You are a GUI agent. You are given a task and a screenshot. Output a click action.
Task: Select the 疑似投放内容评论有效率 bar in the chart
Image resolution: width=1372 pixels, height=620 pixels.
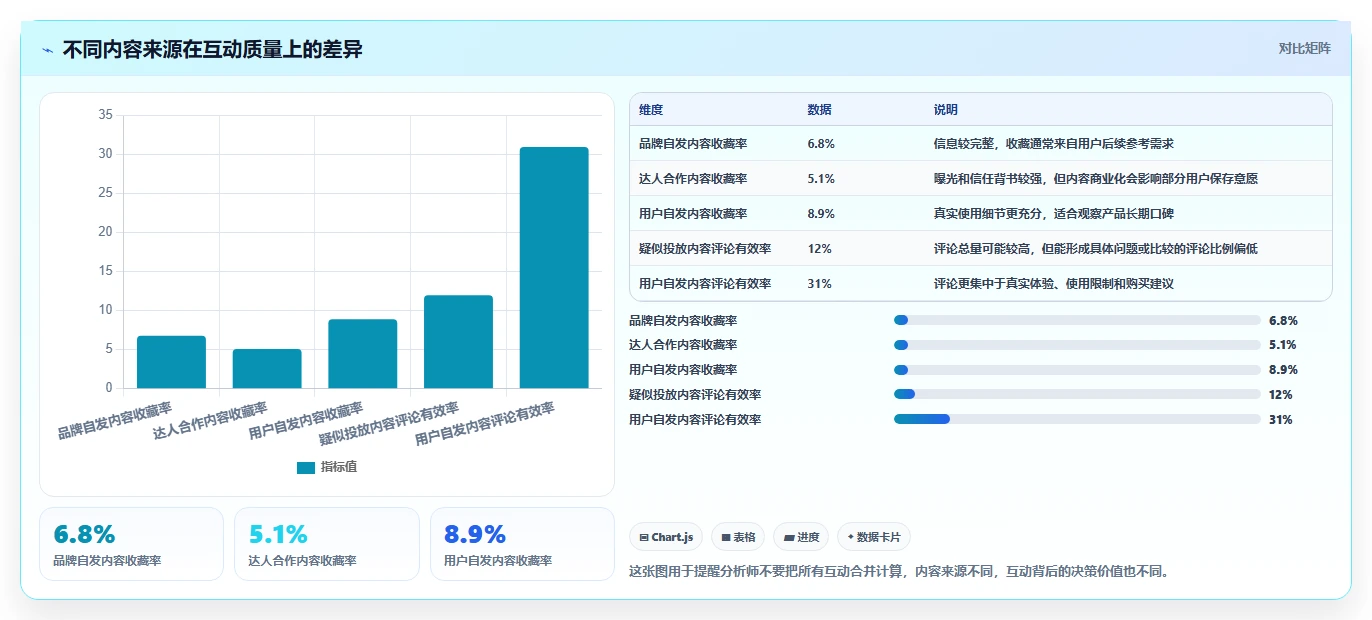pos(458,342)
